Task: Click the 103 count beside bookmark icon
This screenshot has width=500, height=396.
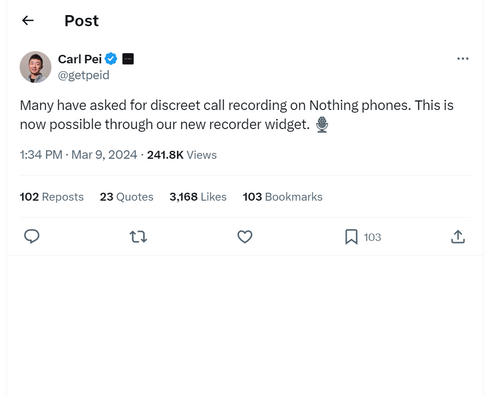Action: 372,237
